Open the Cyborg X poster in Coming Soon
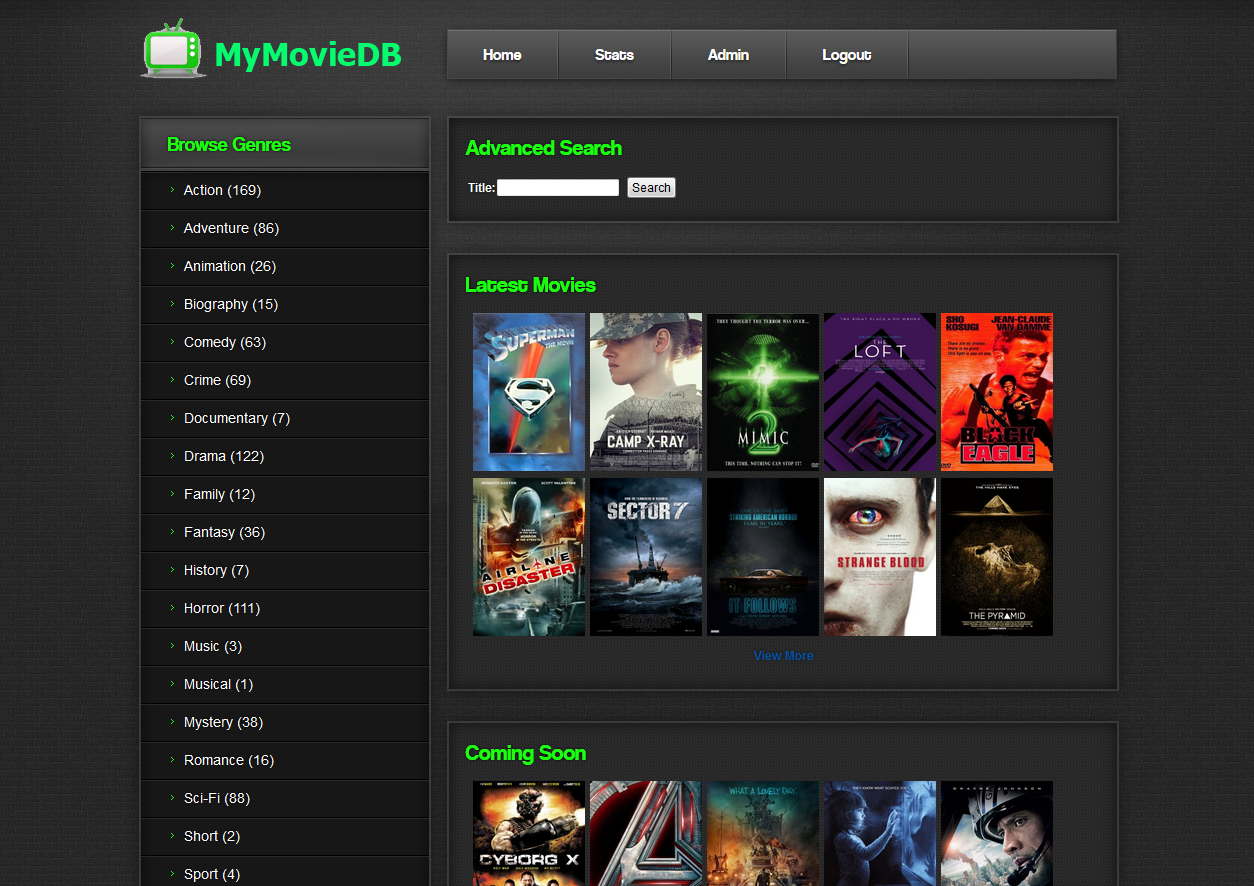The image size is (1254, 886). pyautogui.click(x=528, y=834)
